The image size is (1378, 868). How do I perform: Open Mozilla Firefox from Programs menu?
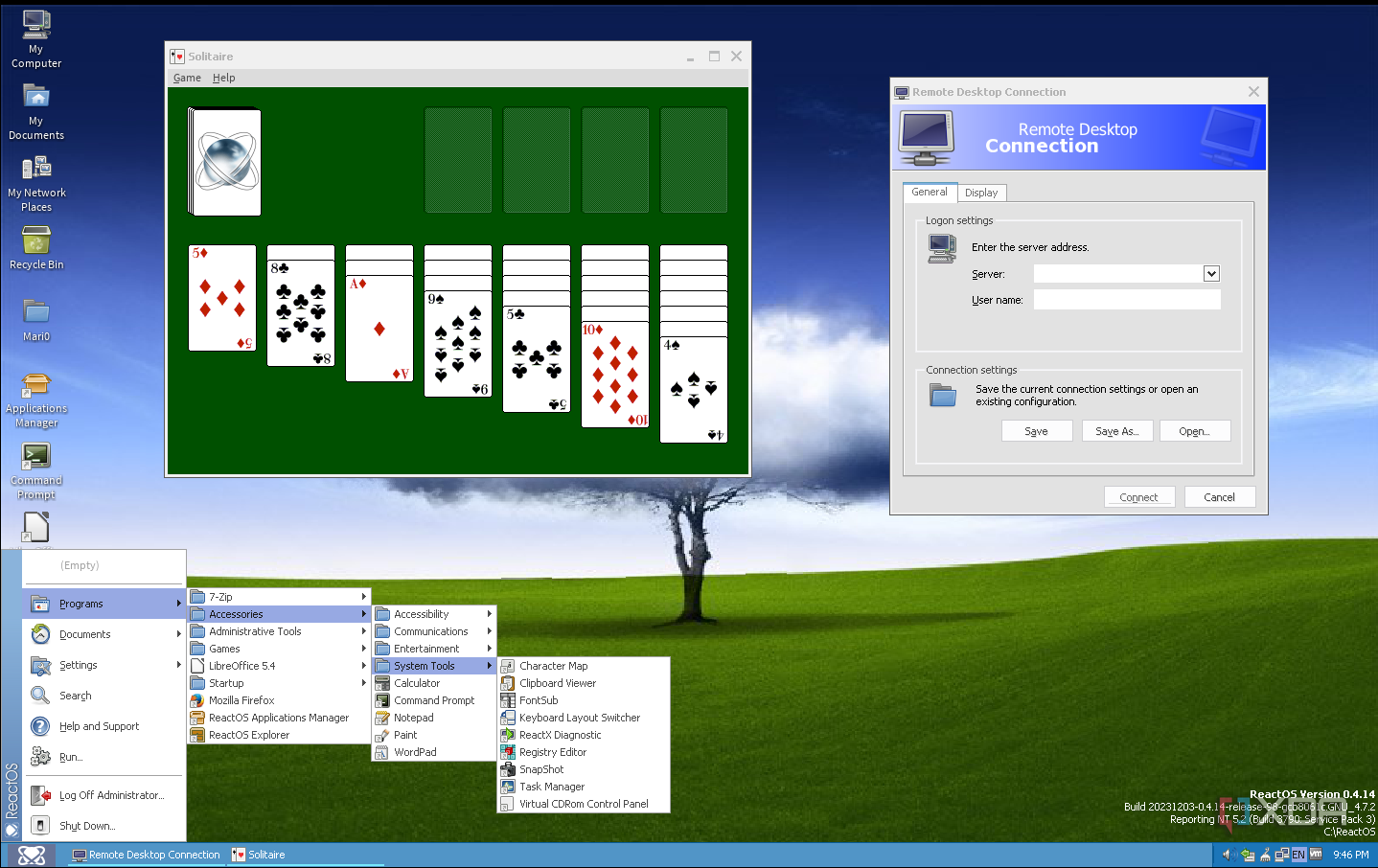[x=241, y=700]
